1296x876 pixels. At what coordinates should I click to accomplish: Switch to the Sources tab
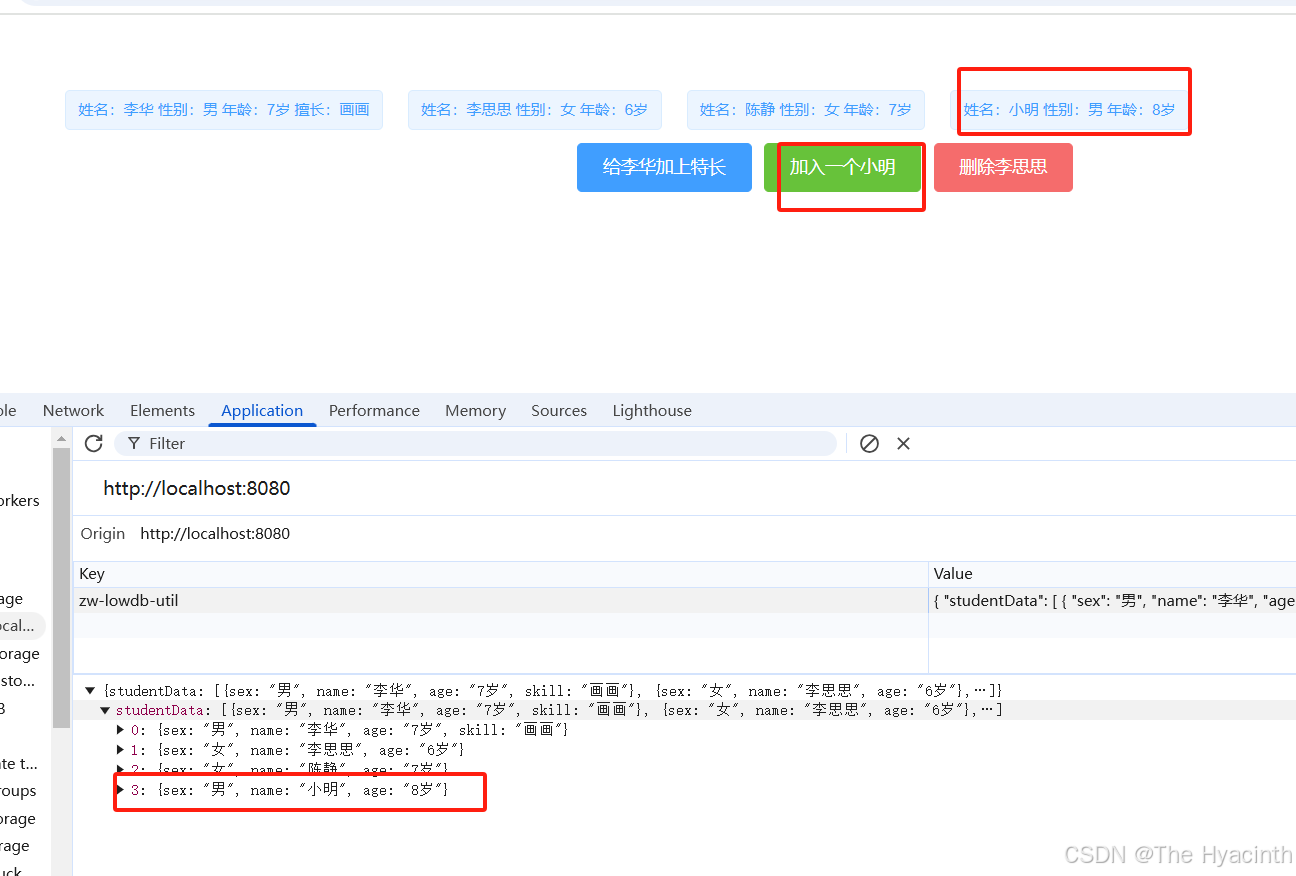point(558,410)
